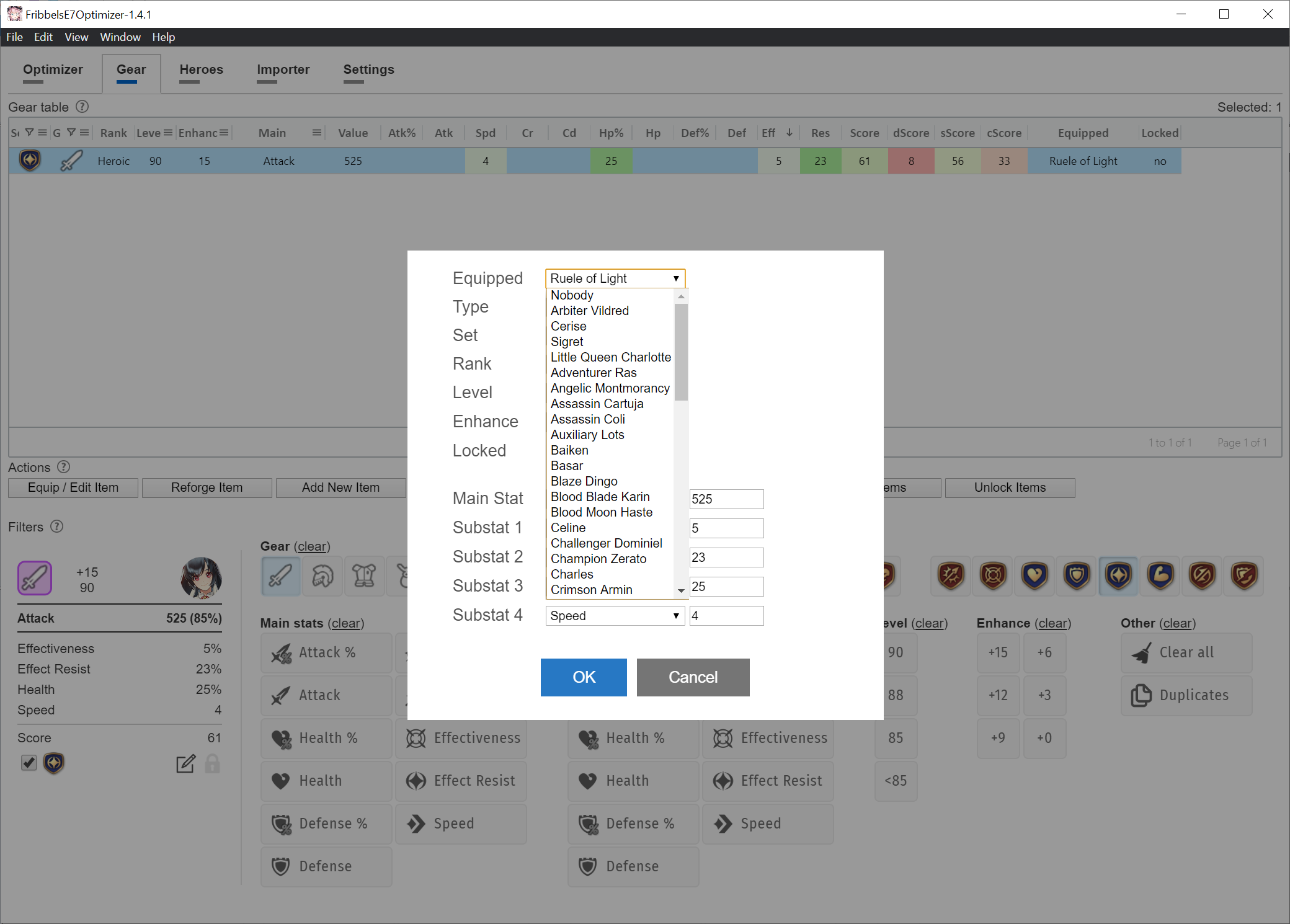Open the Help menu
This screenshot has width=1290, height=924.
coord(164,37)
